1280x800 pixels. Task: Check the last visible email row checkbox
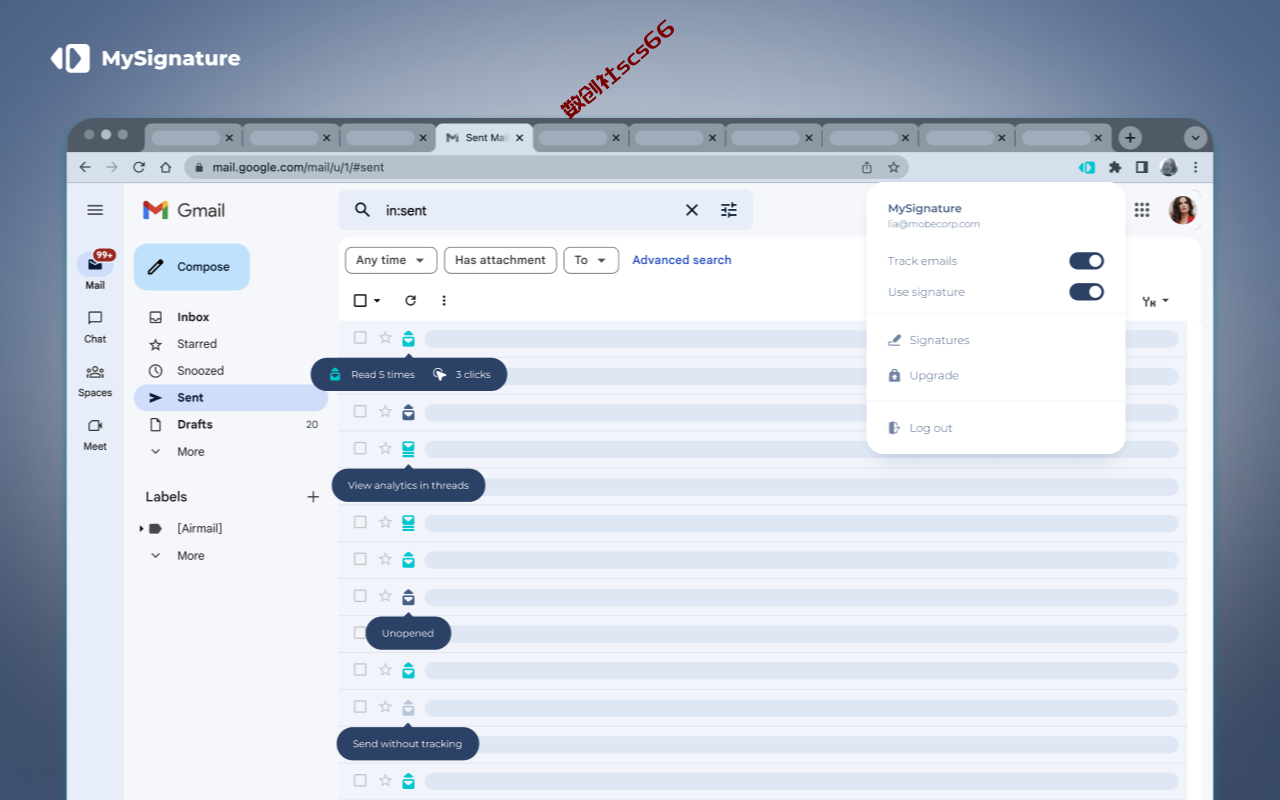click(x=360, y=780)
